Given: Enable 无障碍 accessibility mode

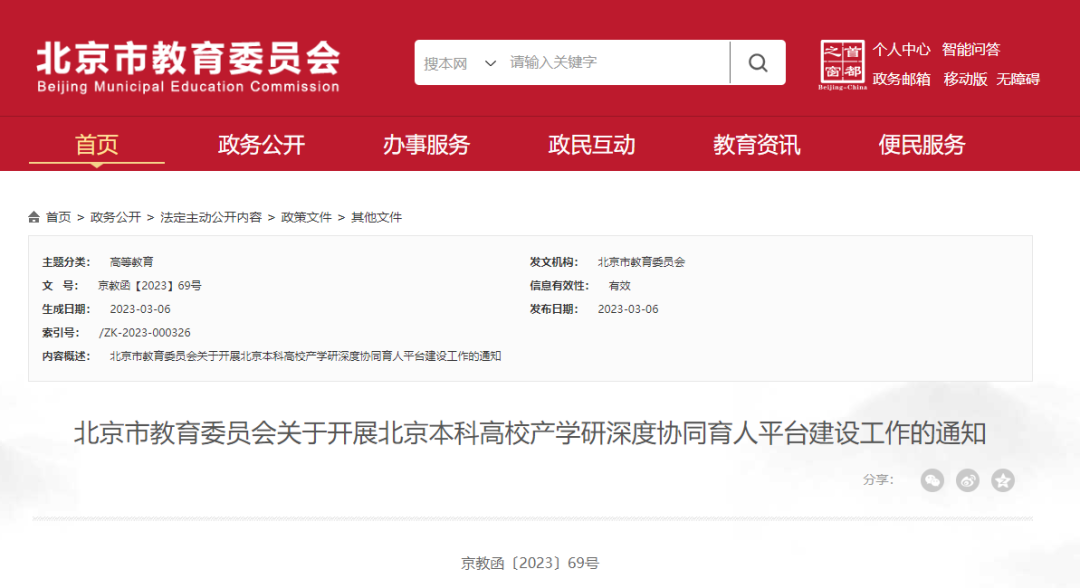Looking at the screenshot, I should tap(1017, 79).
